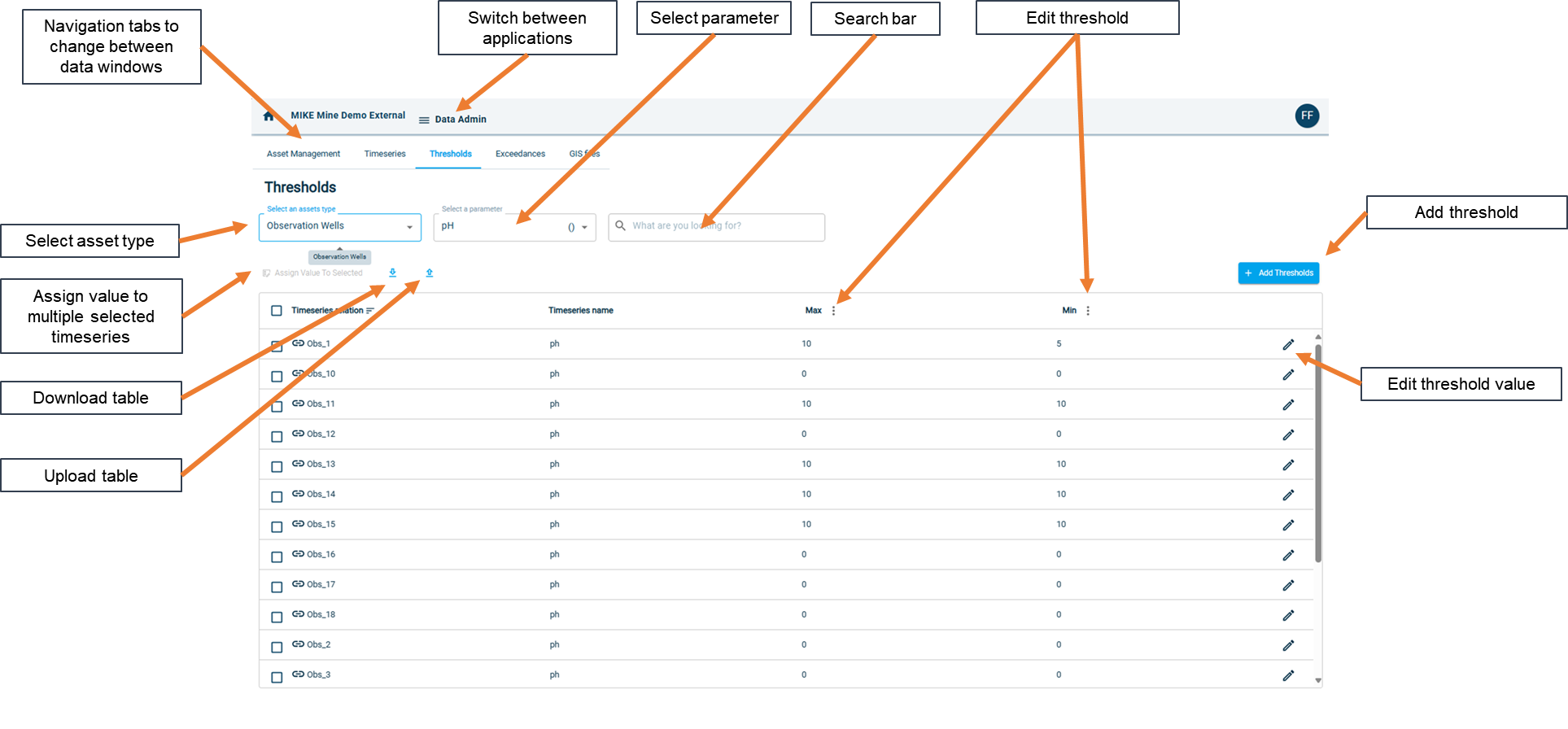This screenshot has height=729, width=1568.
Task: Open the Max column options menu
Action: tap(833, 311)
